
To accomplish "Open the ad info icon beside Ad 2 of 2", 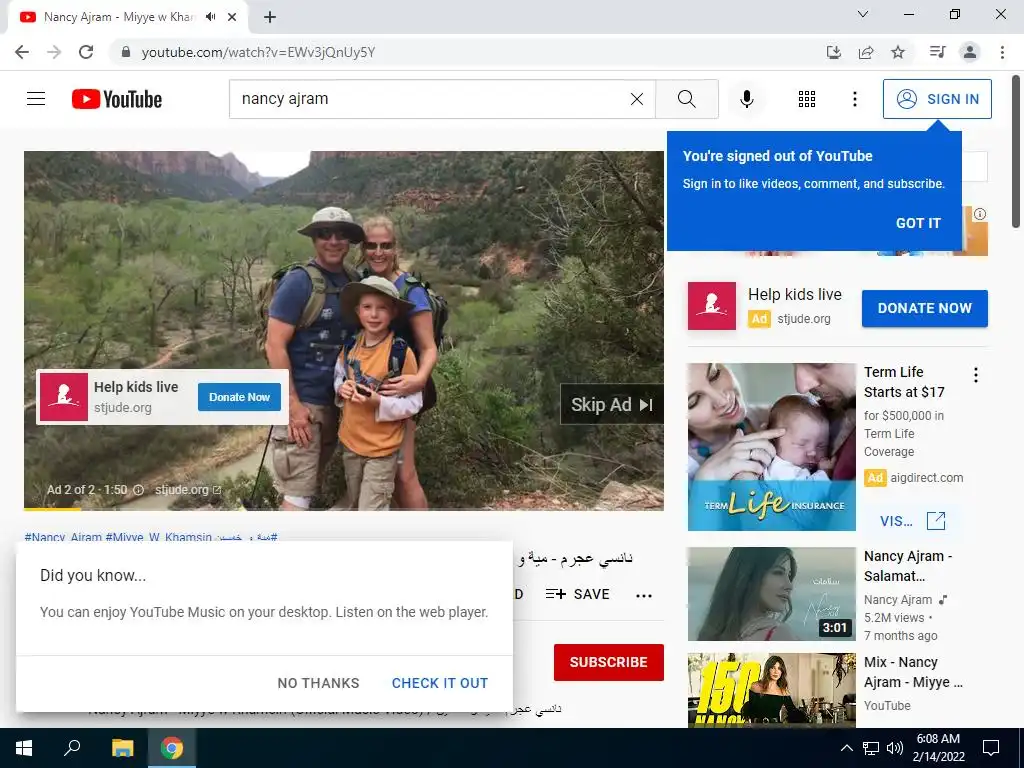I will [x=138, y=490].
